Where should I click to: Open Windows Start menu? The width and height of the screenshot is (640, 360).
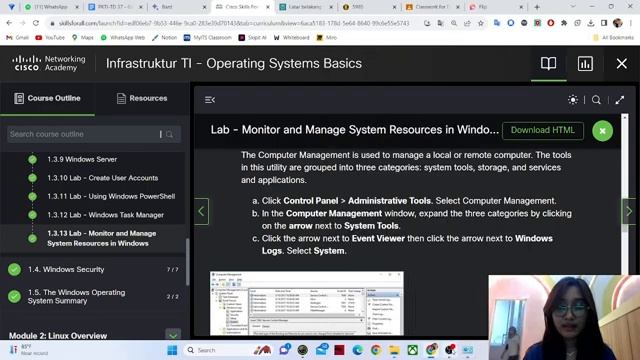[x=172, y=350]
